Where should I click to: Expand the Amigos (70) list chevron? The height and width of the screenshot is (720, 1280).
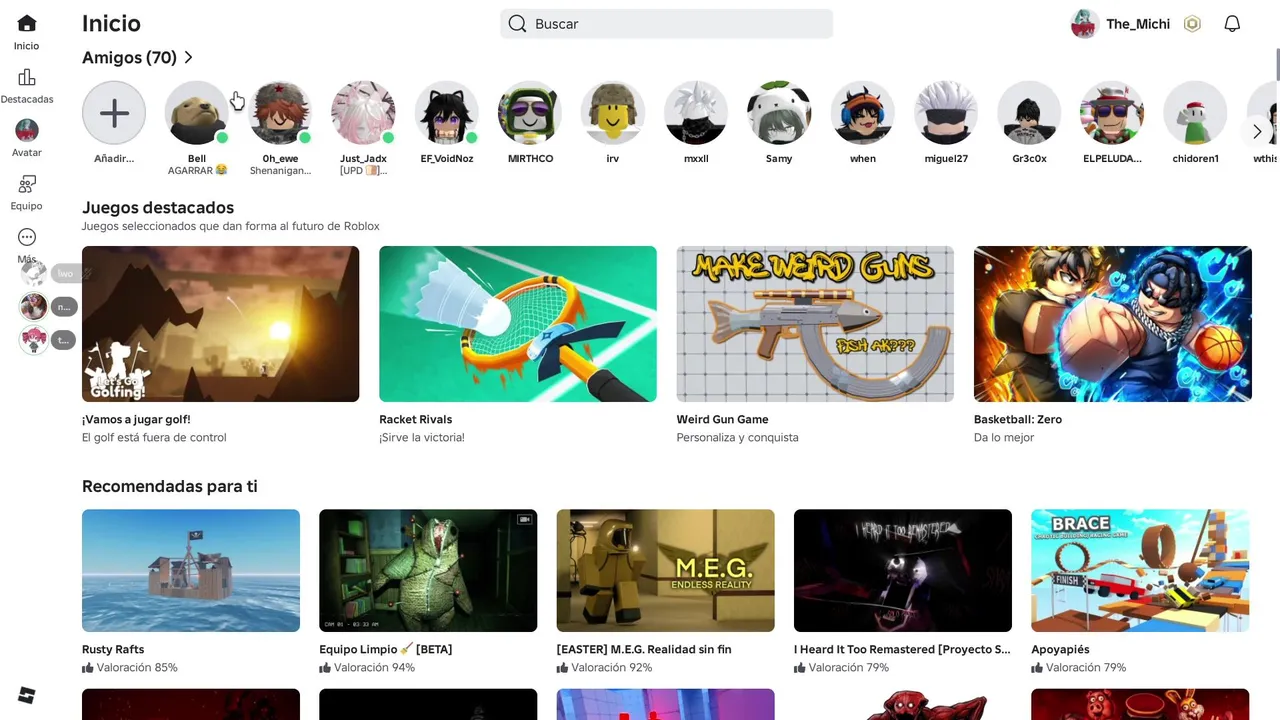(188, 58)
